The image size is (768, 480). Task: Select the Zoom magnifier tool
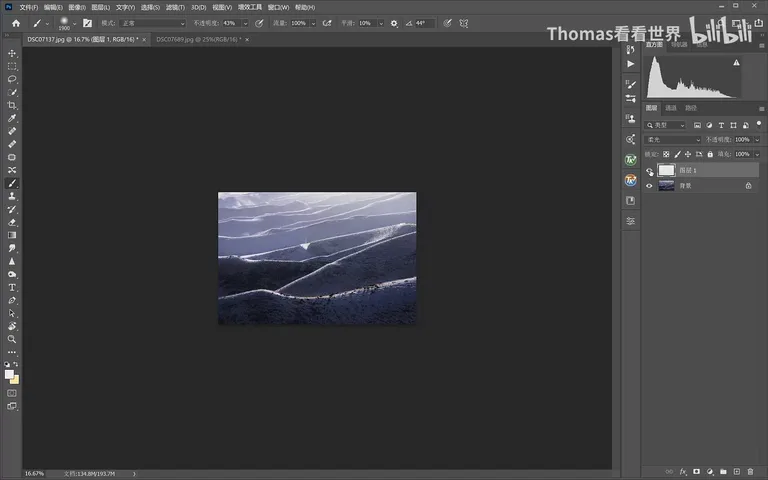click(12, 339)
